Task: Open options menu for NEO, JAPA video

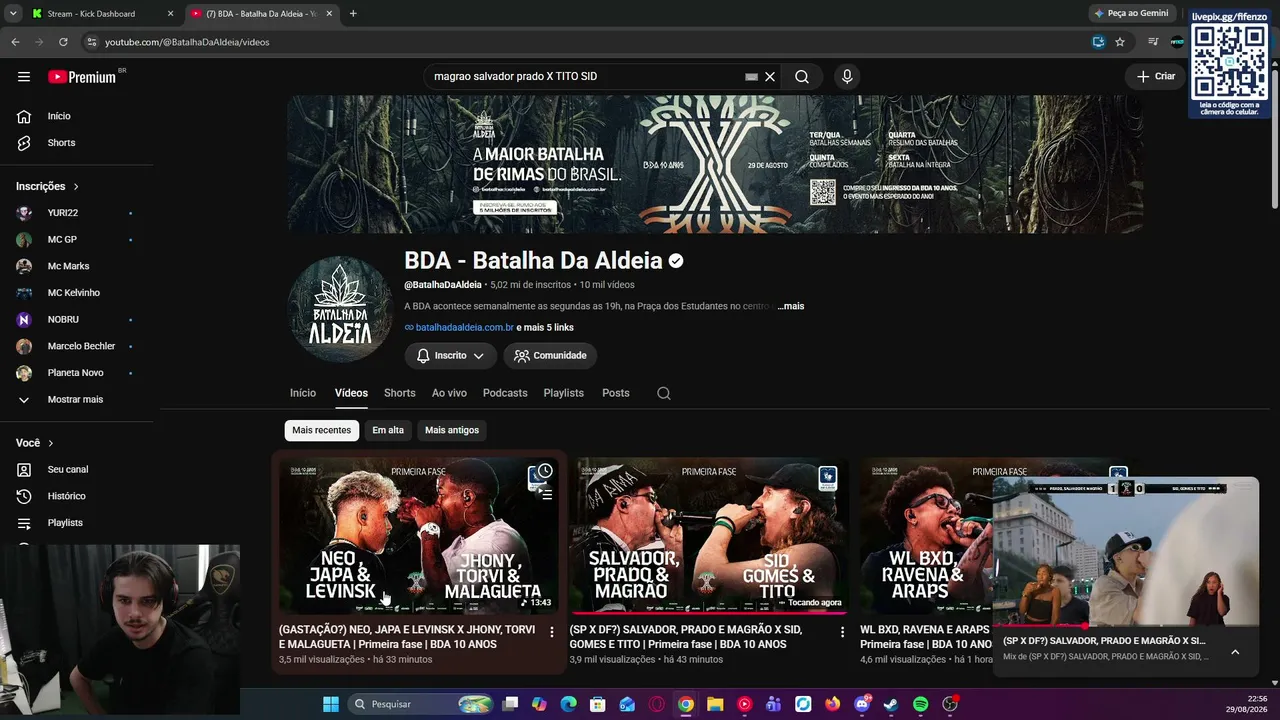Action: coord(552,632)
